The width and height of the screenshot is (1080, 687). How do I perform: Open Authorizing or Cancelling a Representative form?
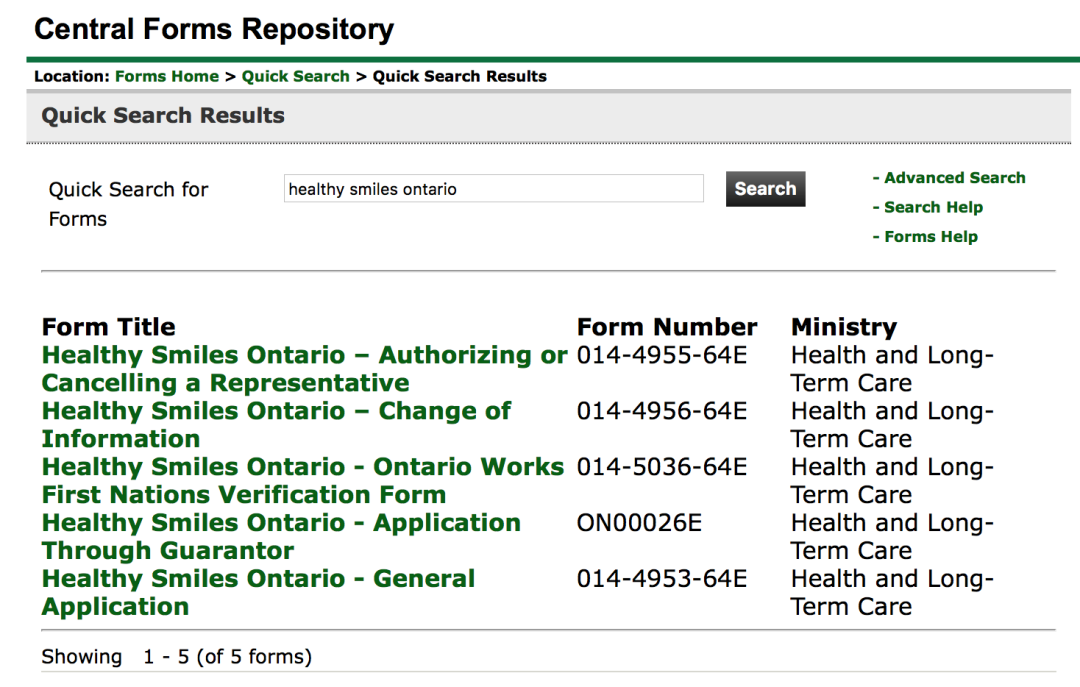click(304, 369)
